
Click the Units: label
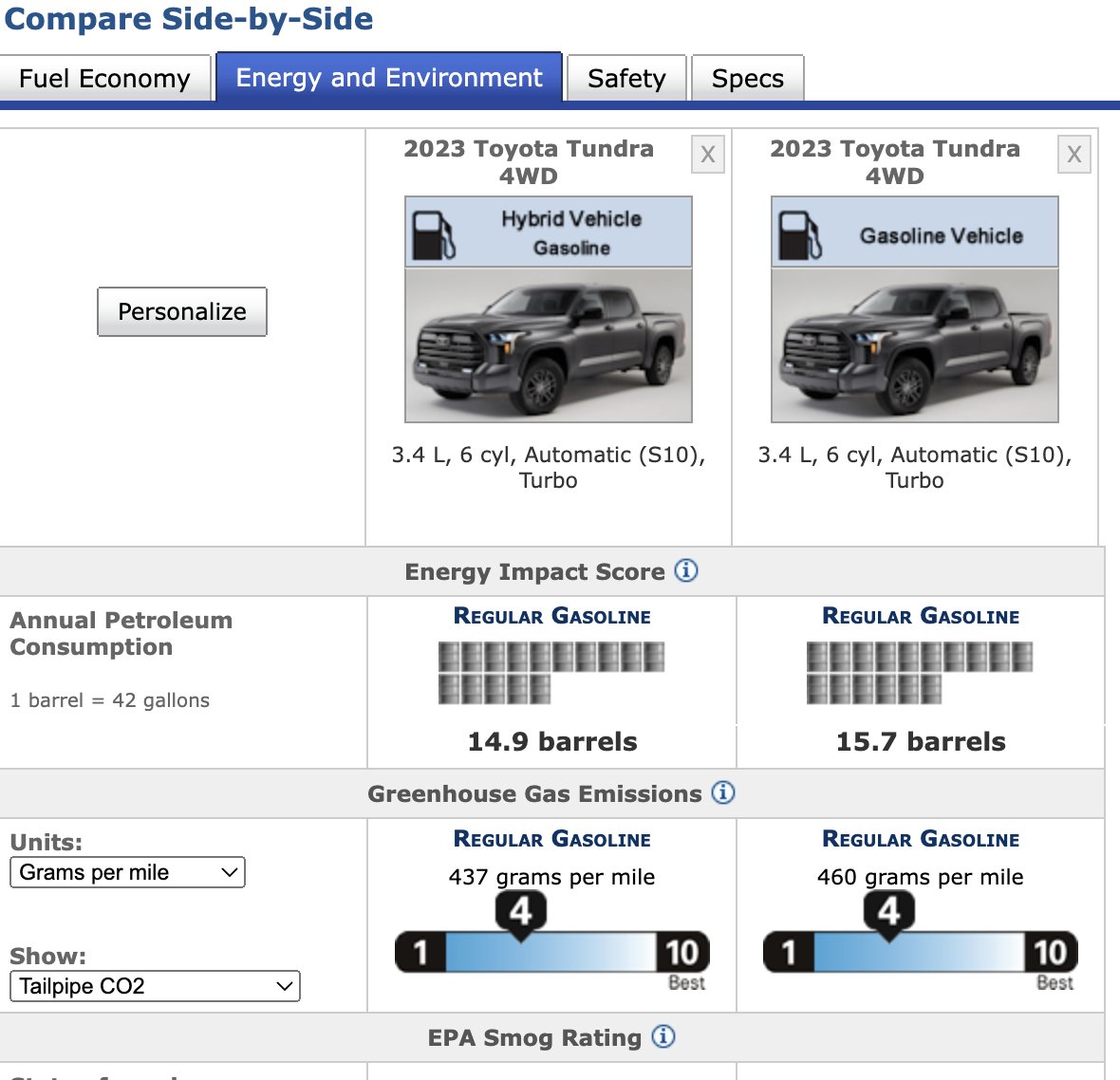click(47, 842)
